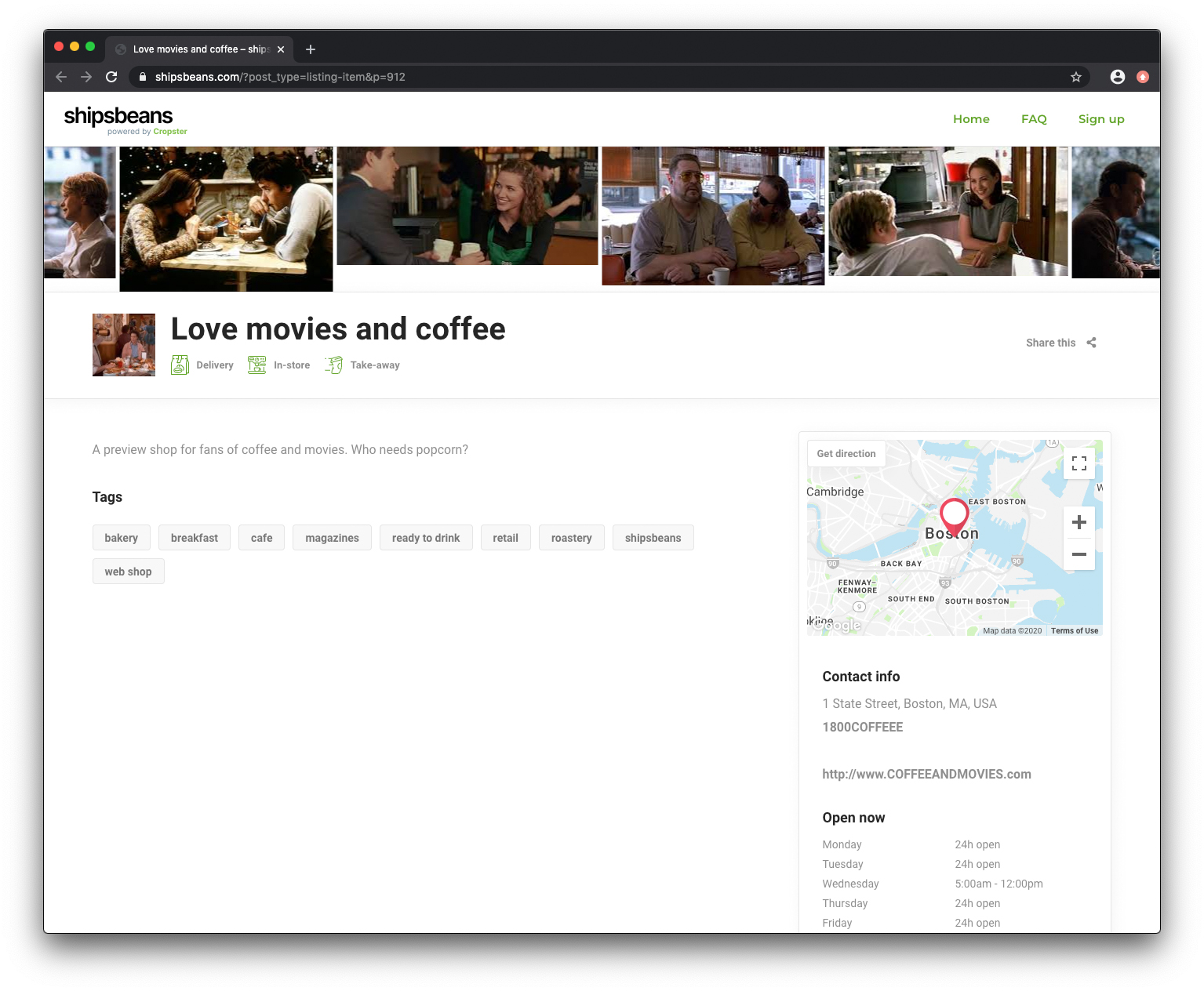Click the browser forward arrow
This screenshot has width=1204, height=991.
coord(86,77)
